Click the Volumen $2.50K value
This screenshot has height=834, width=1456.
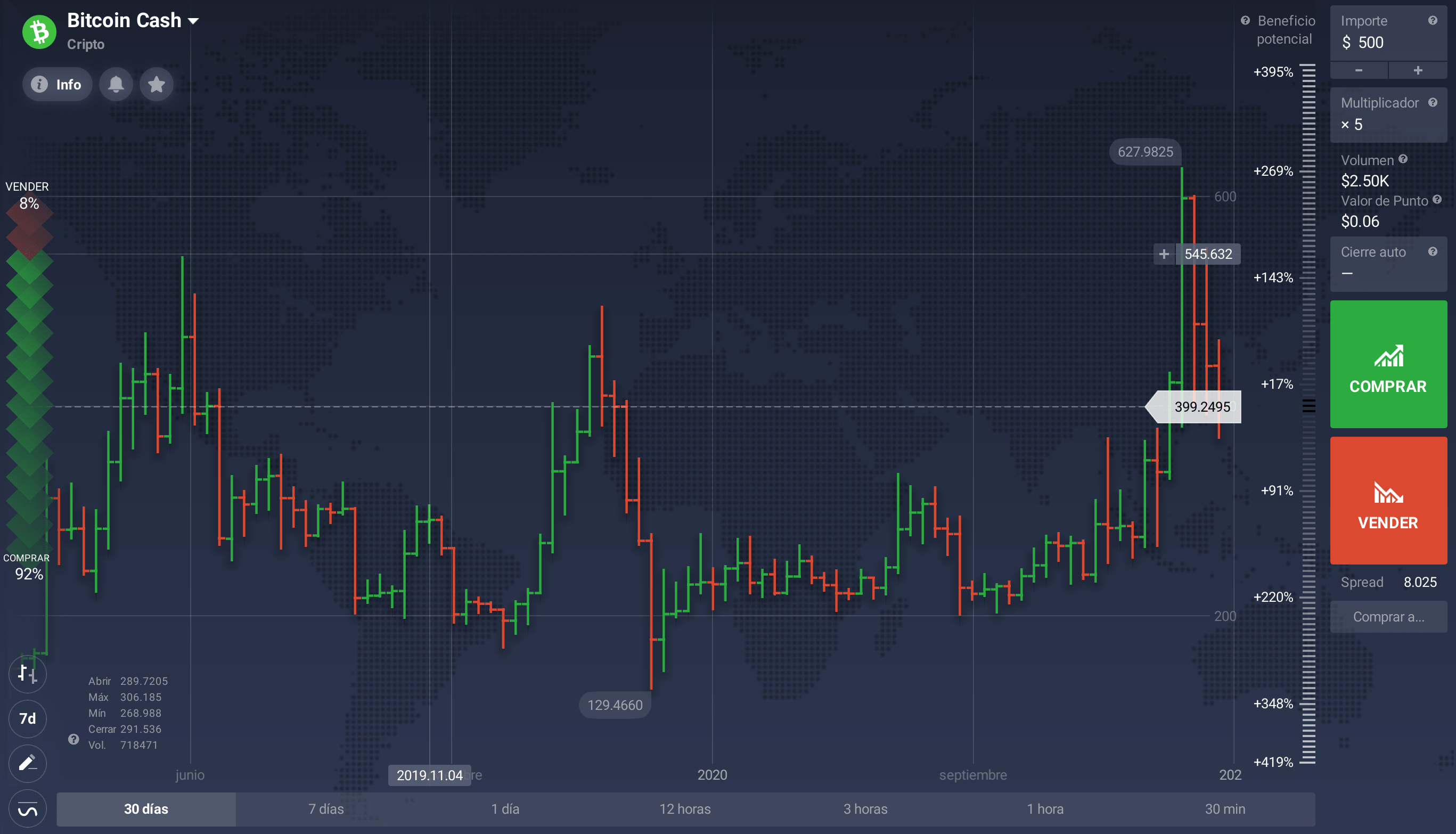1365,181
